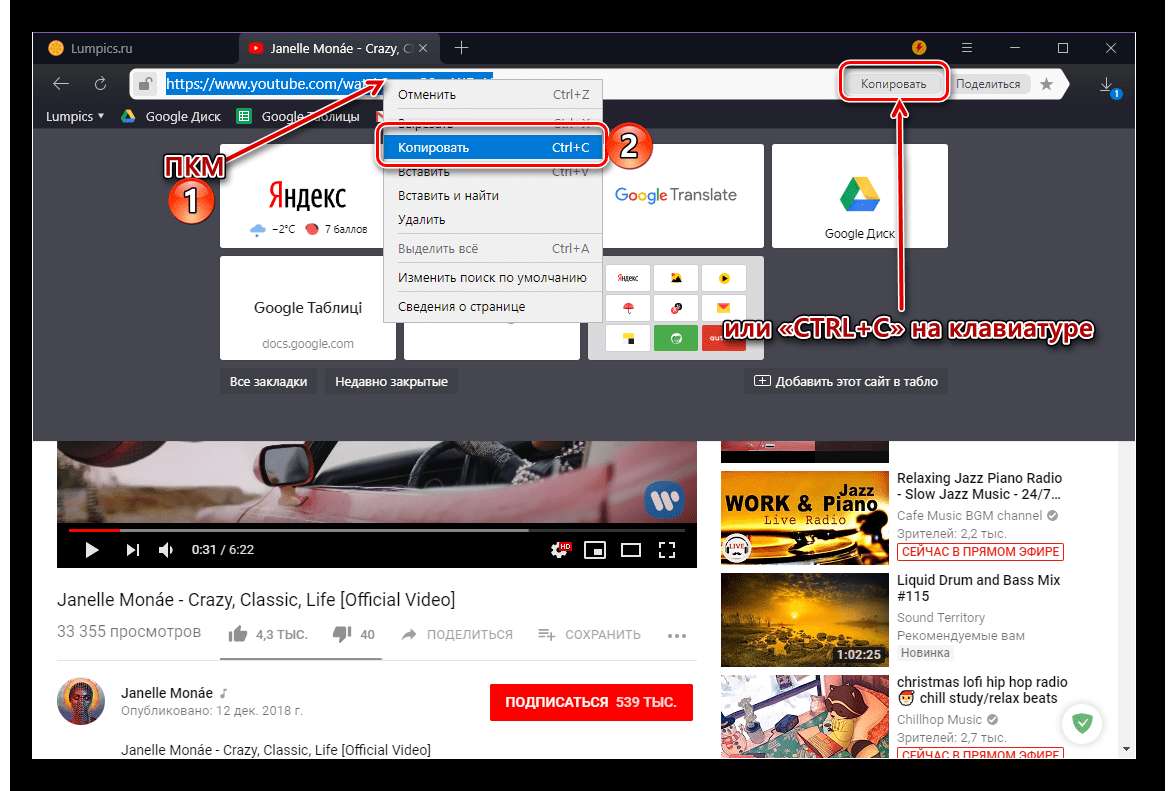Open Liquid Drum and Bass Mix thumbnail
The width and height of the screenshot is (1168, 791).
(x=804, y=620)
